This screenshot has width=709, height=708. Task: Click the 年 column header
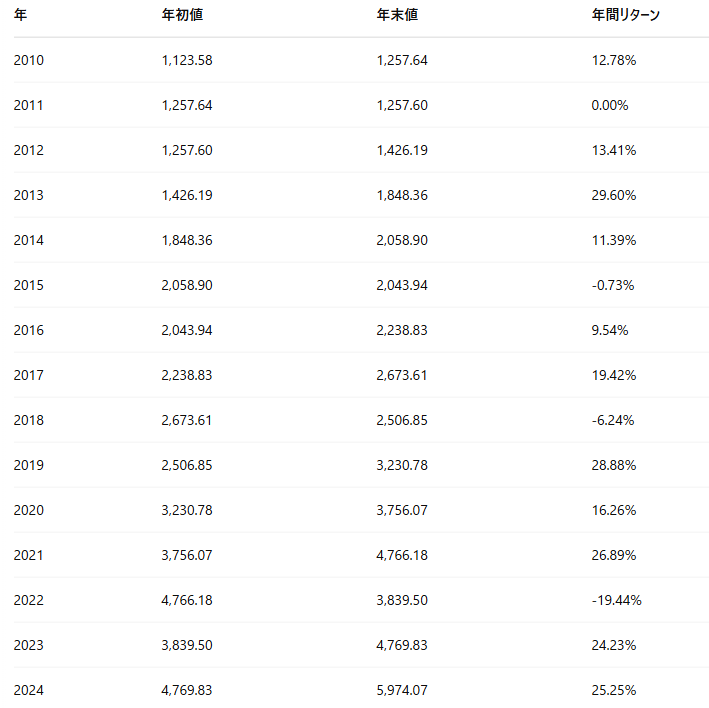coord(20,15)
